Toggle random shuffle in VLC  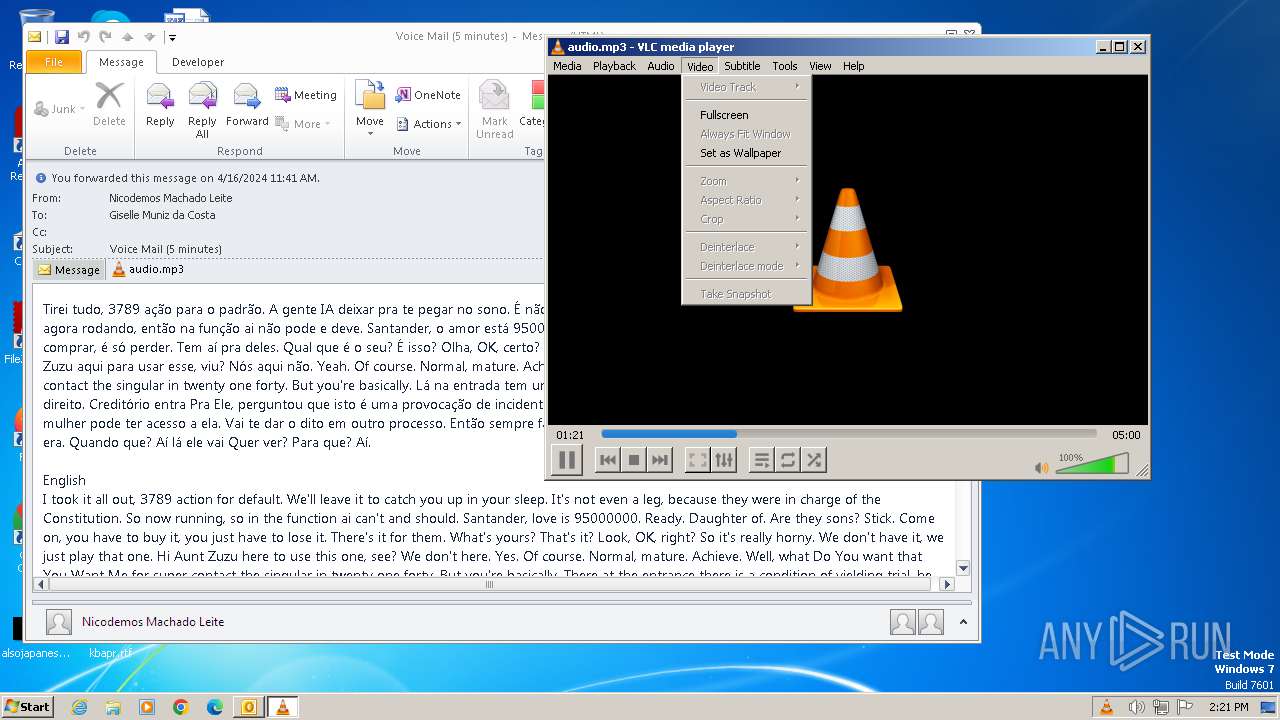coord(813,460)
